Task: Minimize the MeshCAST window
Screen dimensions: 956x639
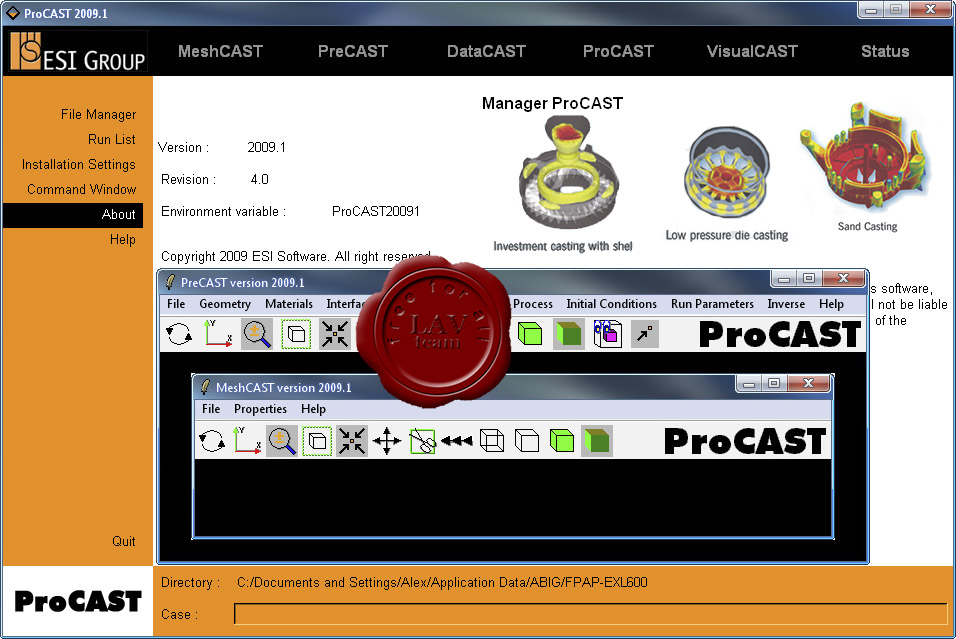Action: 749,384
